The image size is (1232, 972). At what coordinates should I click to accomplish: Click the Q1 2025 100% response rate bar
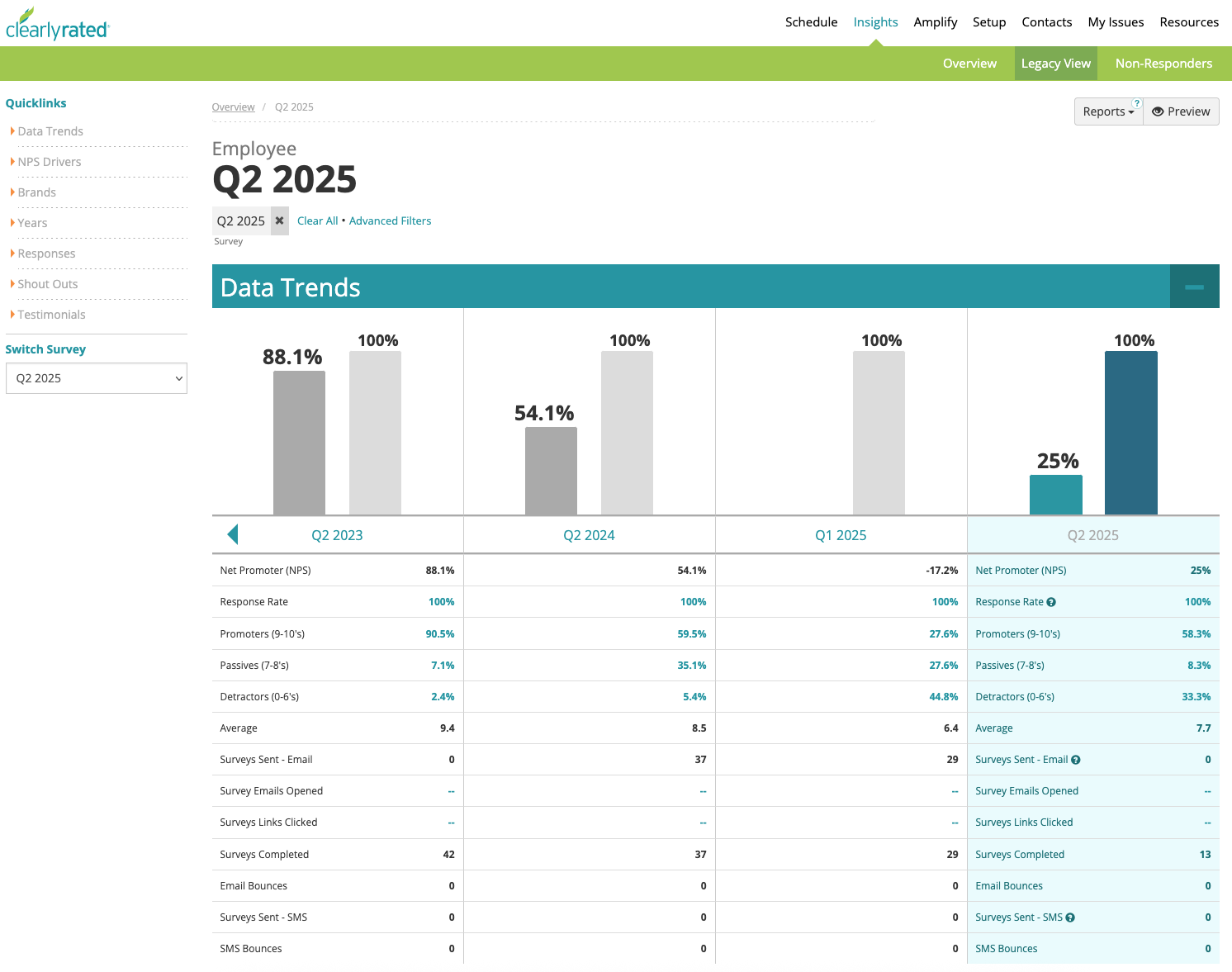point(879,433)
